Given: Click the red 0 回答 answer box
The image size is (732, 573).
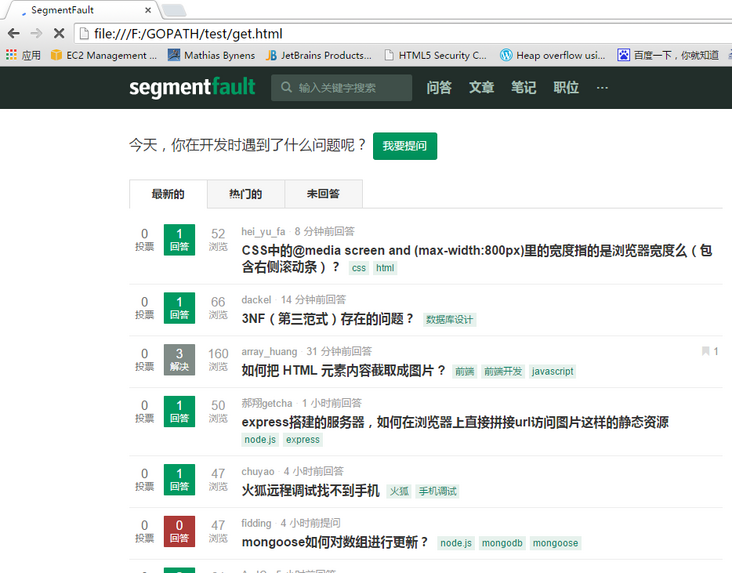Looking at the screenshot, I should (x=179, y=531).
